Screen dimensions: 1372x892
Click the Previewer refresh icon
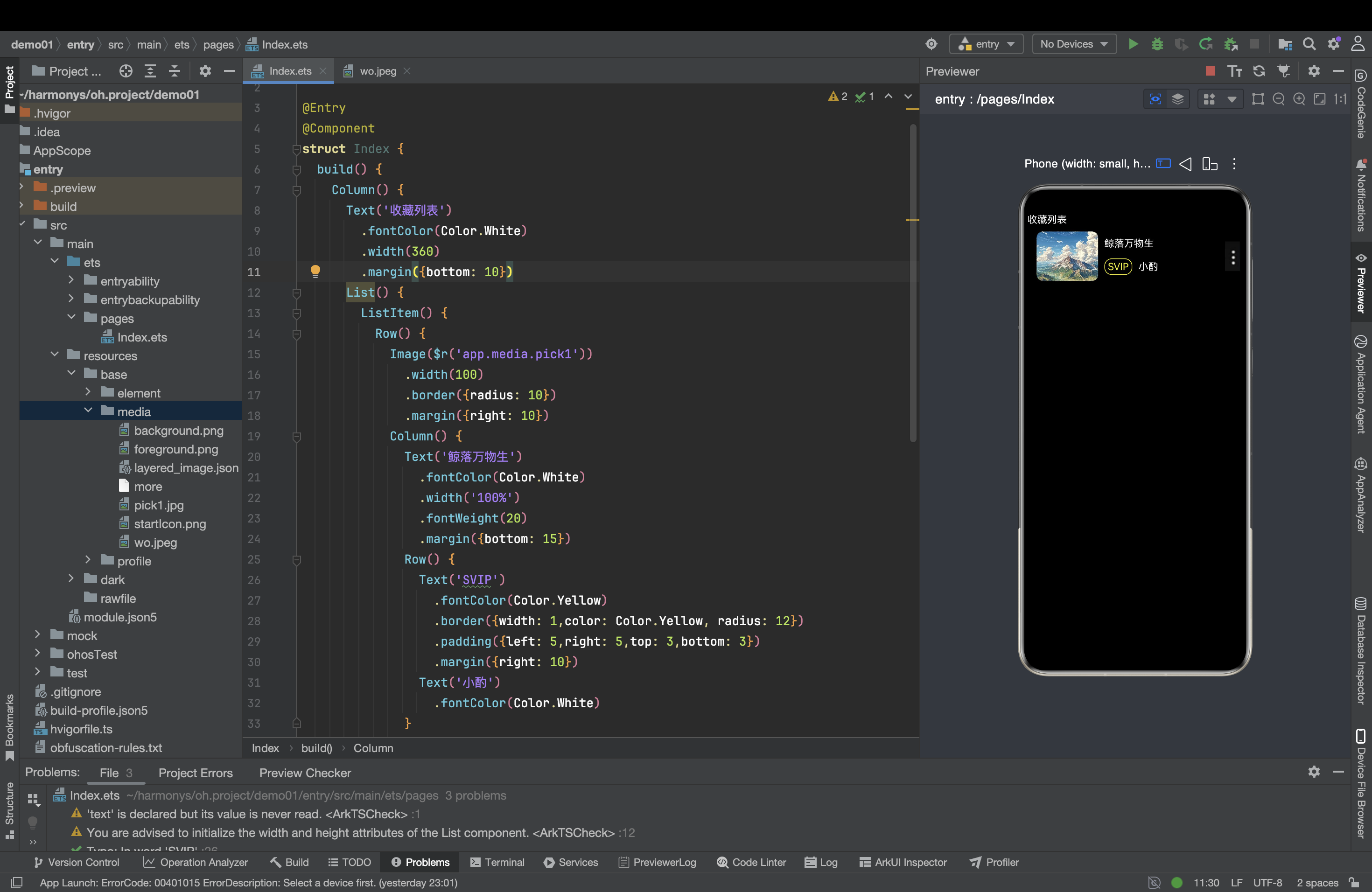pyautogui.click(x=1259, y=71)
